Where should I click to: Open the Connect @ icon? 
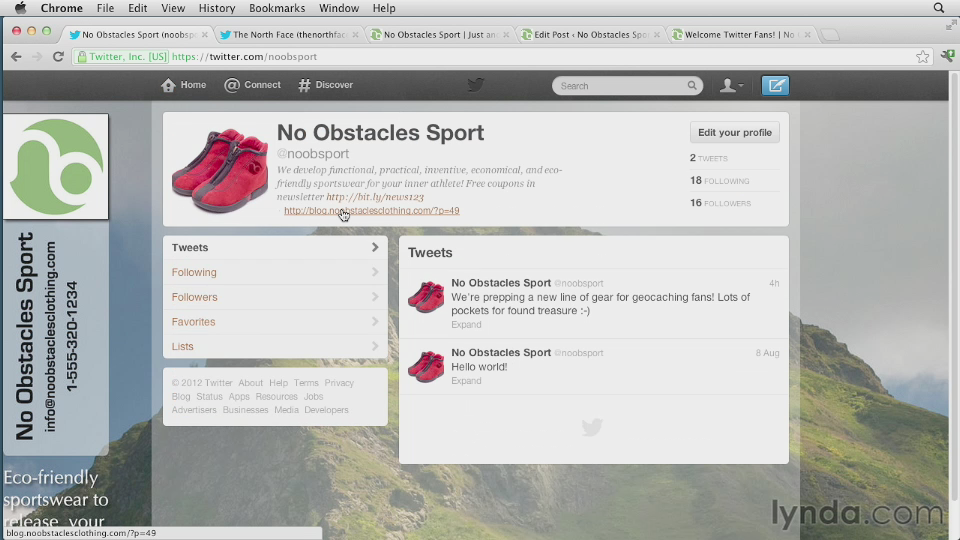(232, 85)
